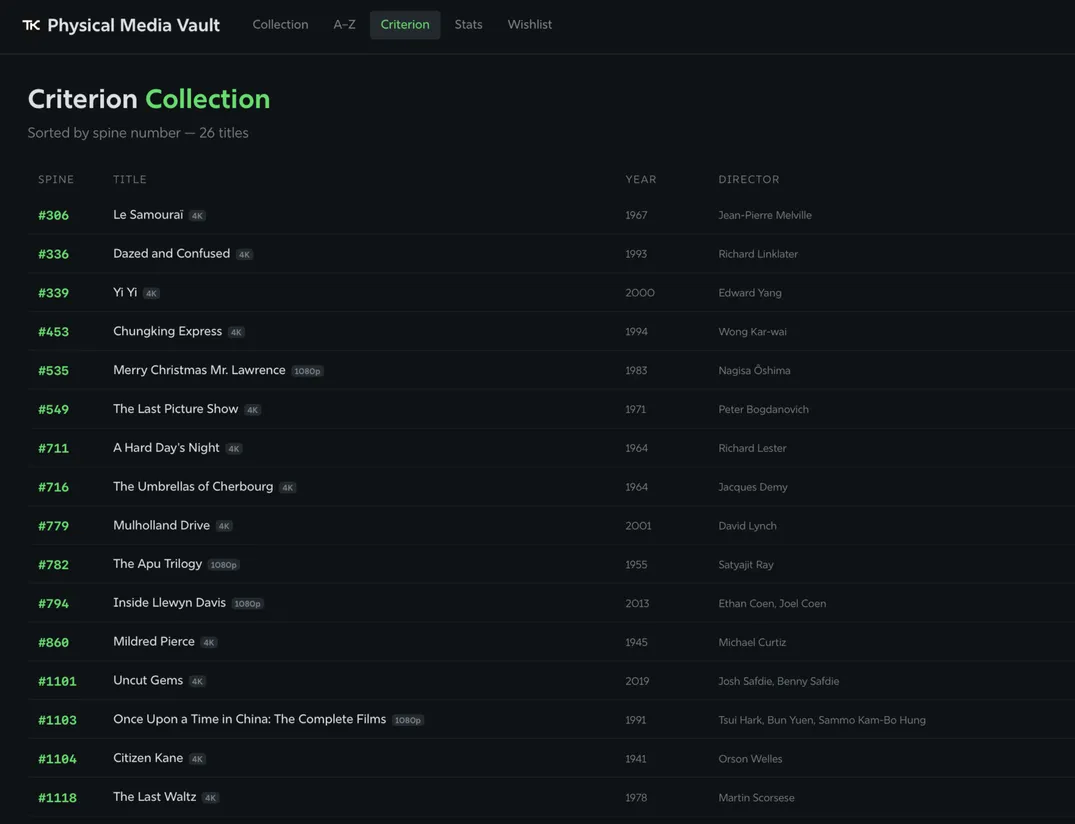The image size is (1075, 824).
Task: Click director Satyajit Ray
Action: (745, 565)
